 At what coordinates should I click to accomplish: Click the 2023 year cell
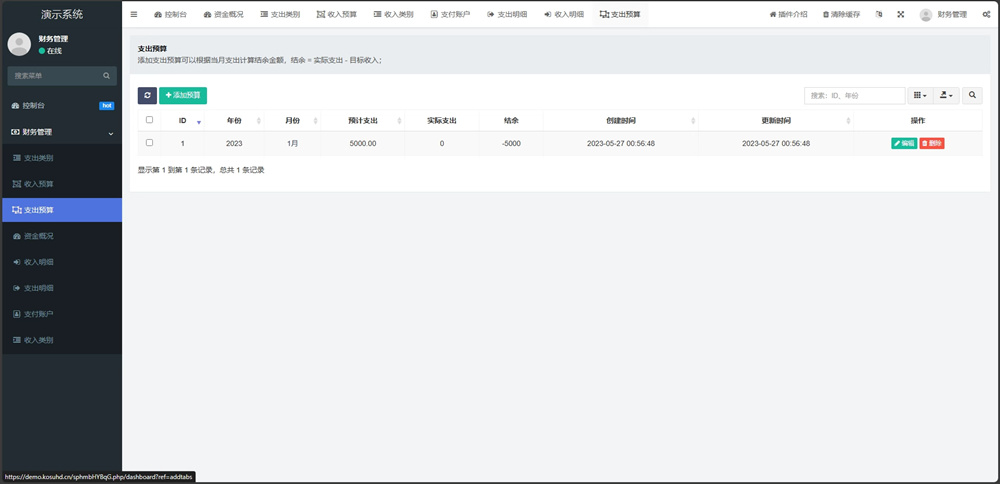(x=234, y=143)
